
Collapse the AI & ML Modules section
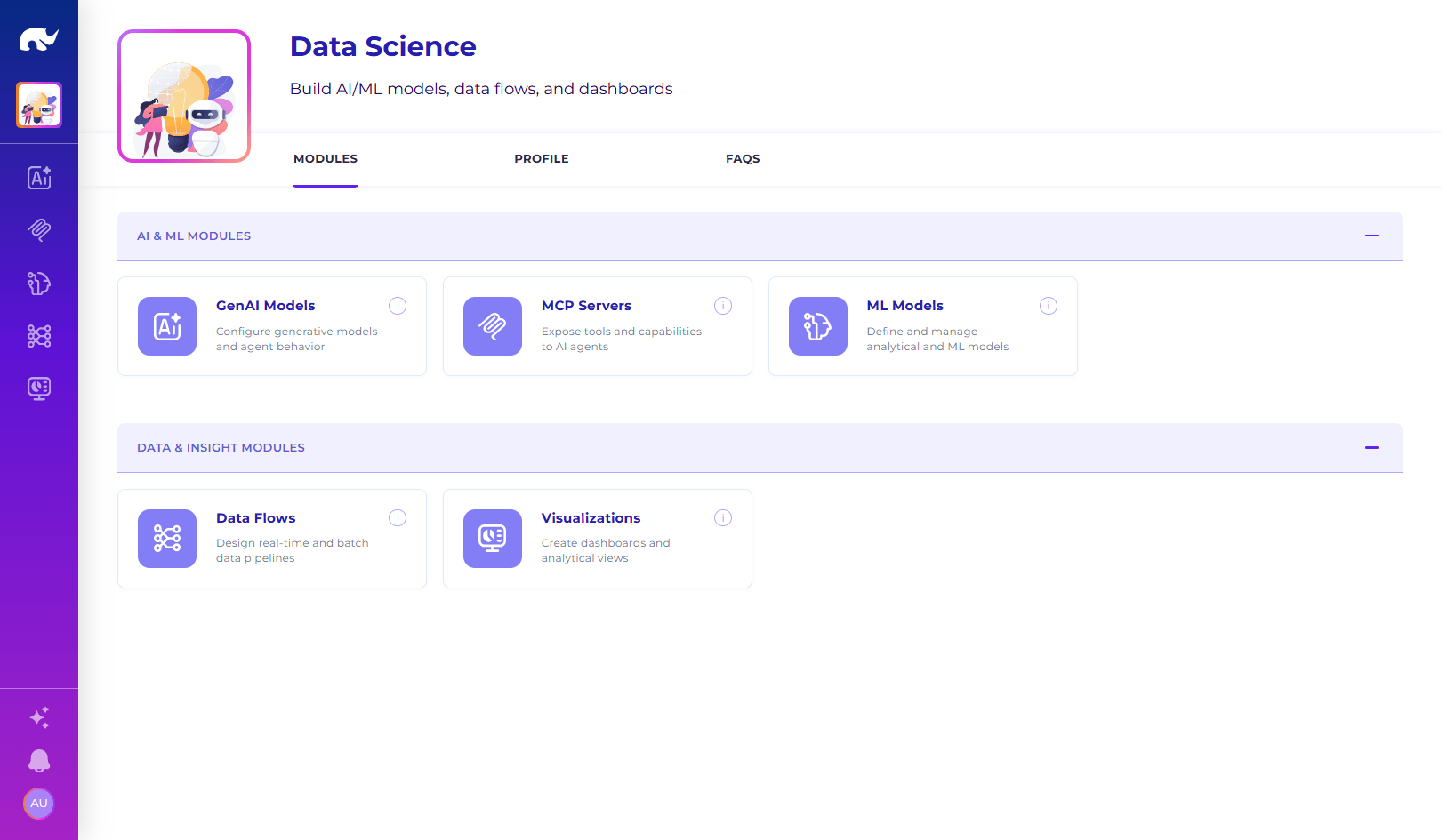1371,236
